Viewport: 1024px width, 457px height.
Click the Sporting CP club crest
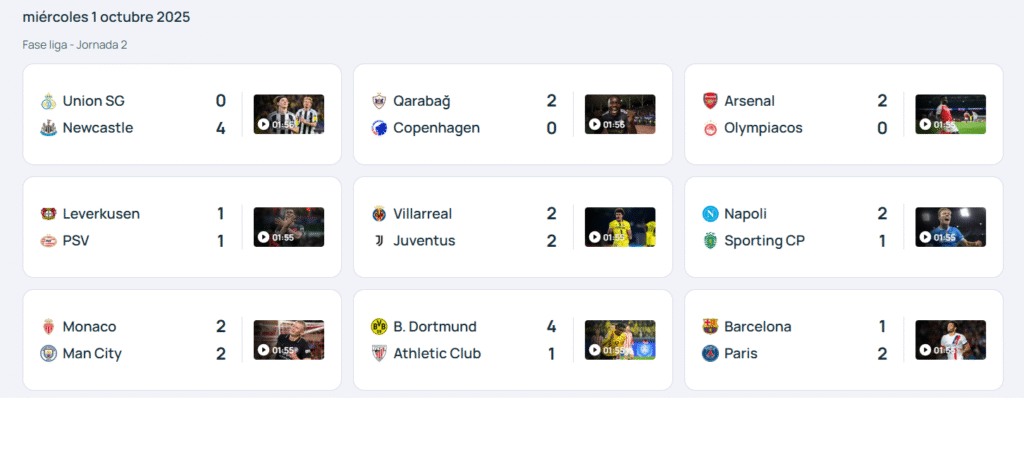point(710,241)
